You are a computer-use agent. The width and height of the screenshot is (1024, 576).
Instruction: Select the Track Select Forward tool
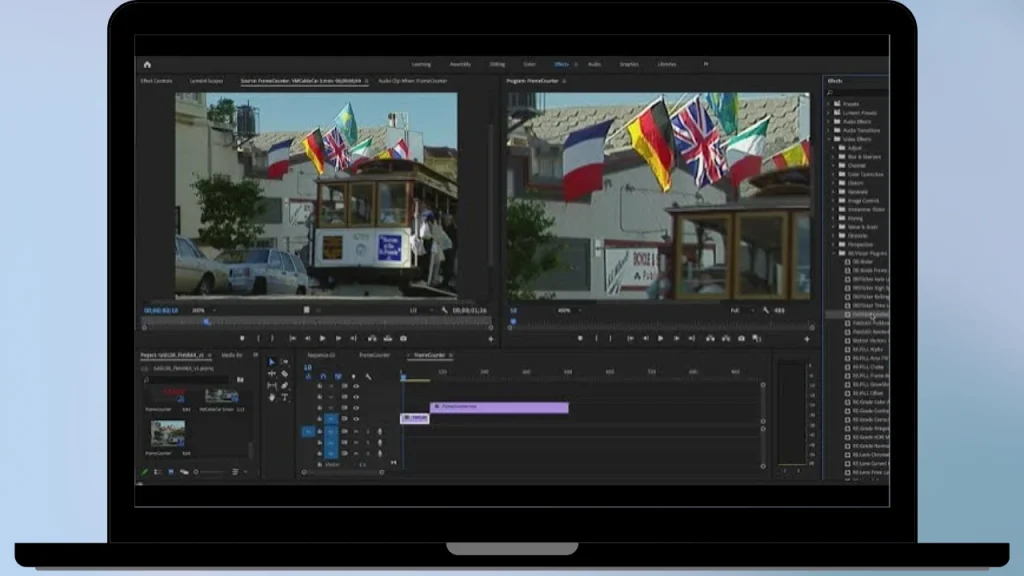coord(285,362)
